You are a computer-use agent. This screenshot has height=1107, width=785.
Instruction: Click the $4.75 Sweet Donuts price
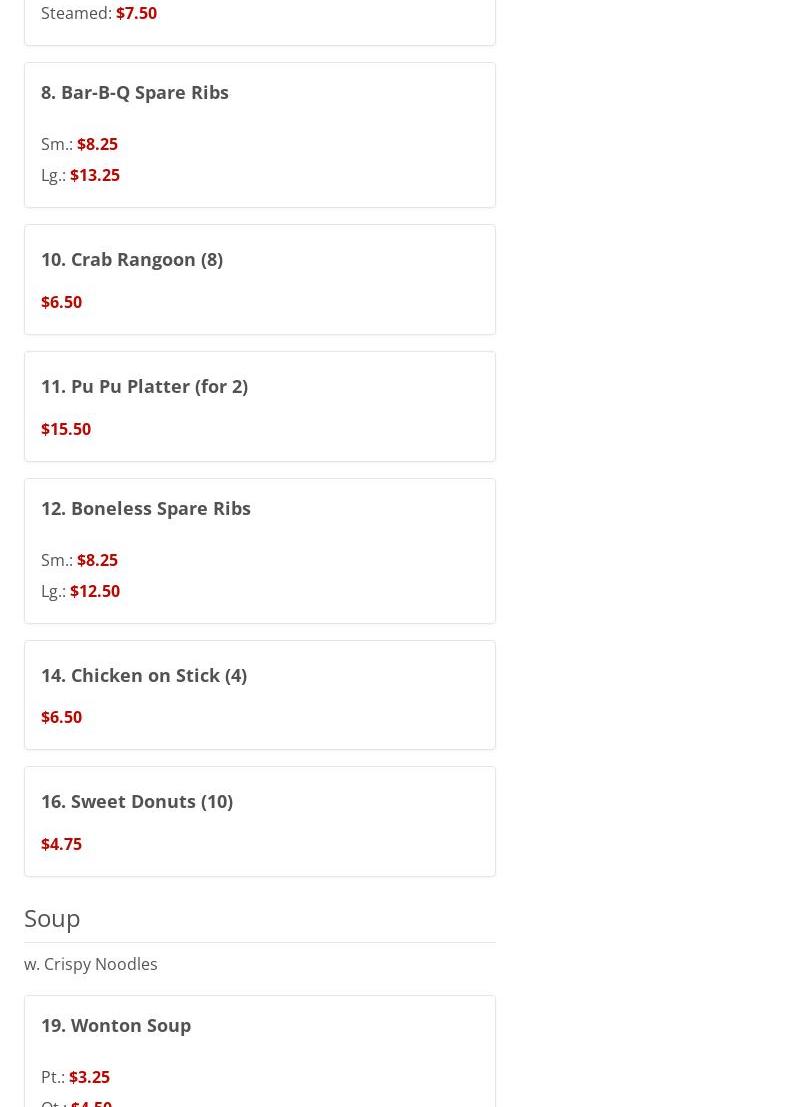coord(61,844)
